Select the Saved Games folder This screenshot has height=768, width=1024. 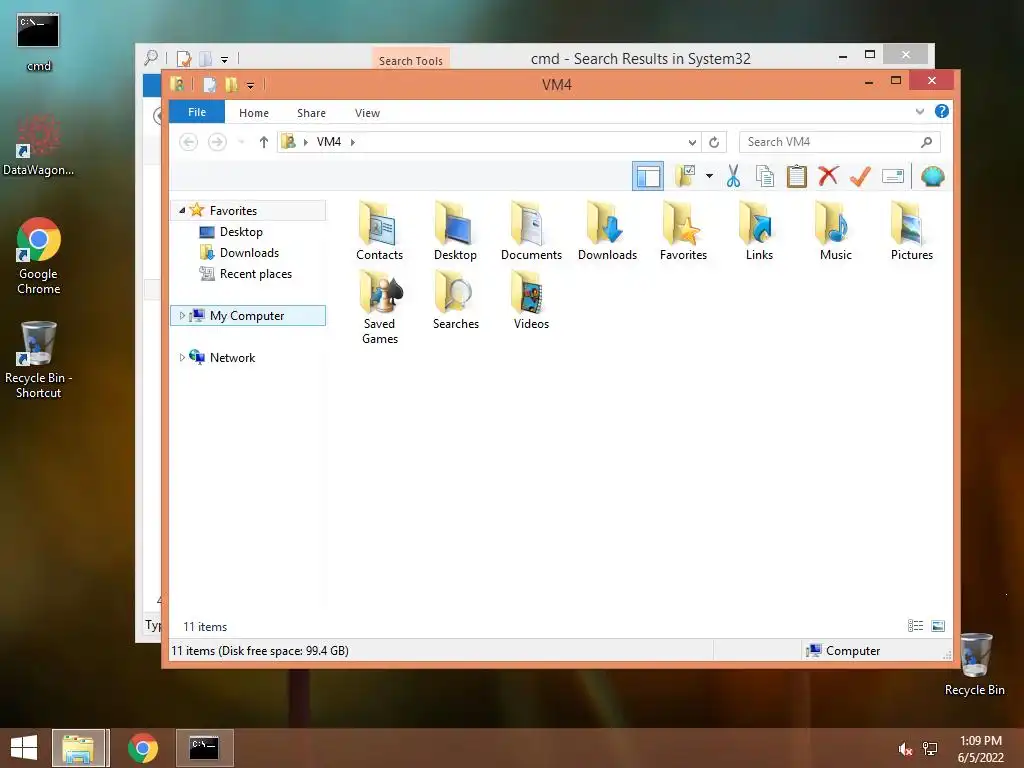click(x=379, y=307)
